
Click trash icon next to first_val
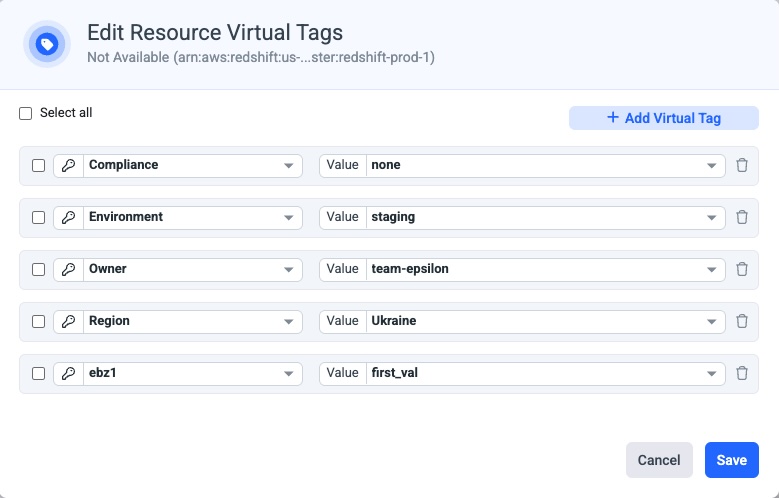tap(742, 373)
